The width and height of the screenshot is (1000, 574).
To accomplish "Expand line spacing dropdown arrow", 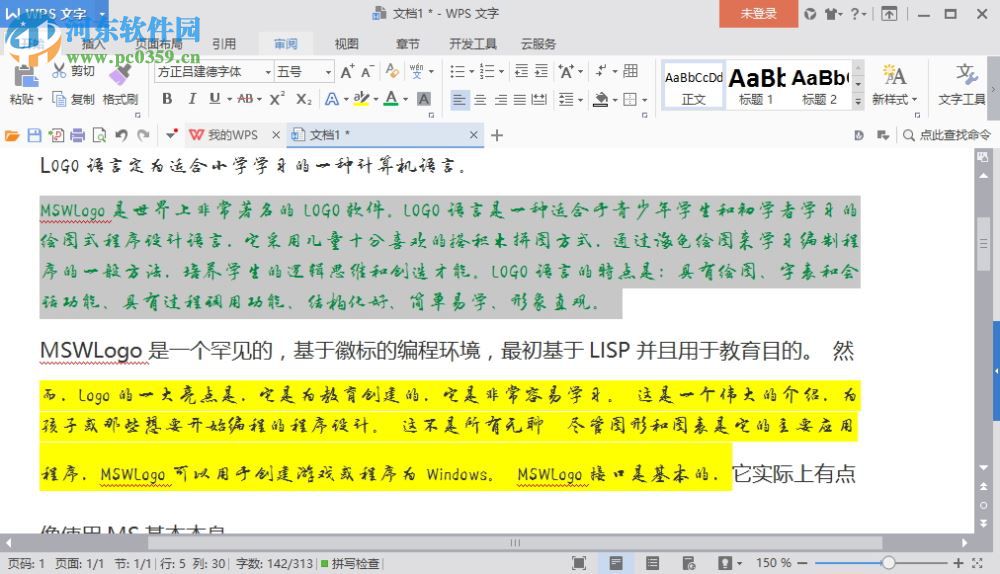I will (580, 99).
